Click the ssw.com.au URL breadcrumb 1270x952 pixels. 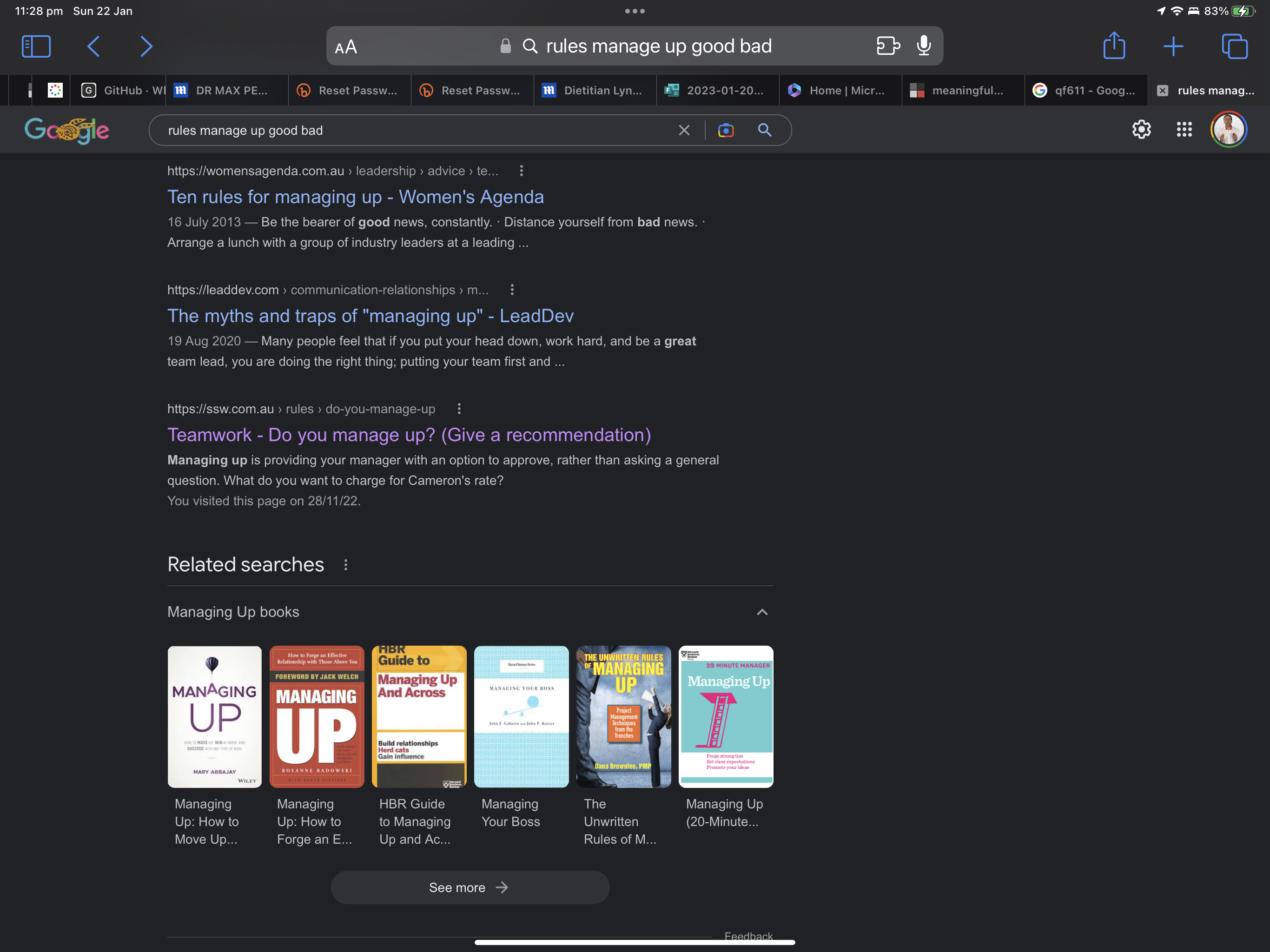click(301, 409)
